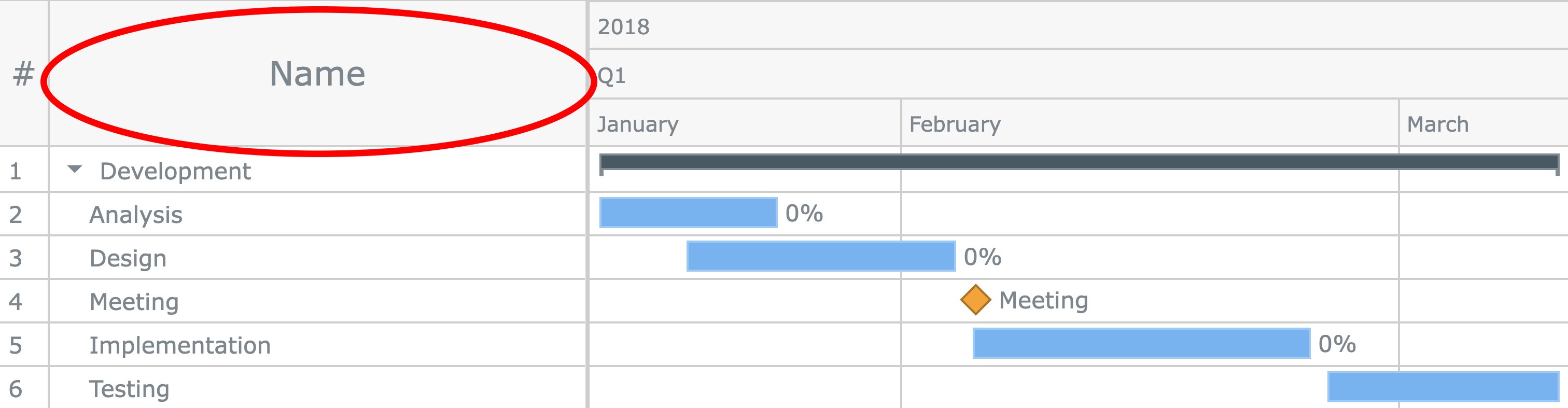Screen dimensions: 1568x408
Task: Click the Name column header
Action: tap(317, 74)
